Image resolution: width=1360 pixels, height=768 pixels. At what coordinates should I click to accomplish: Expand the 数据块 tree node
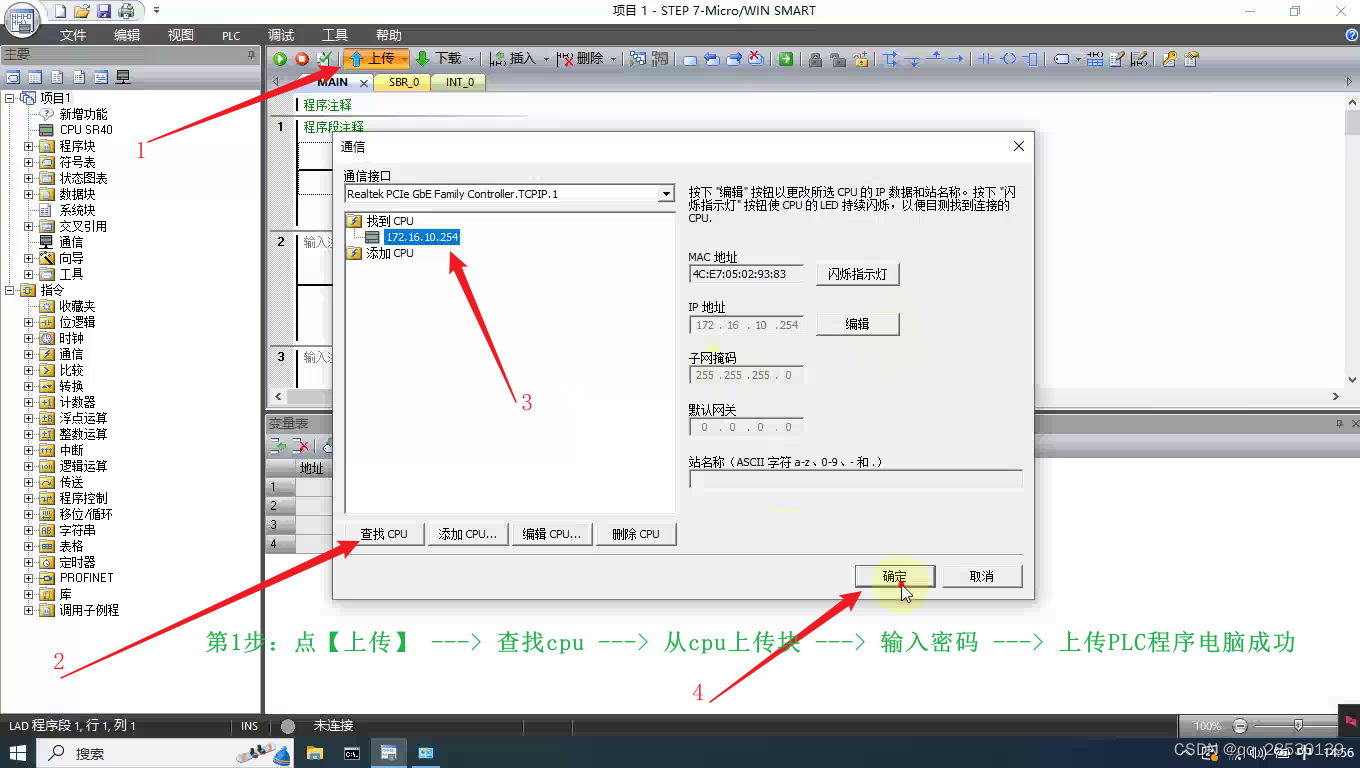tap(29, 194)
